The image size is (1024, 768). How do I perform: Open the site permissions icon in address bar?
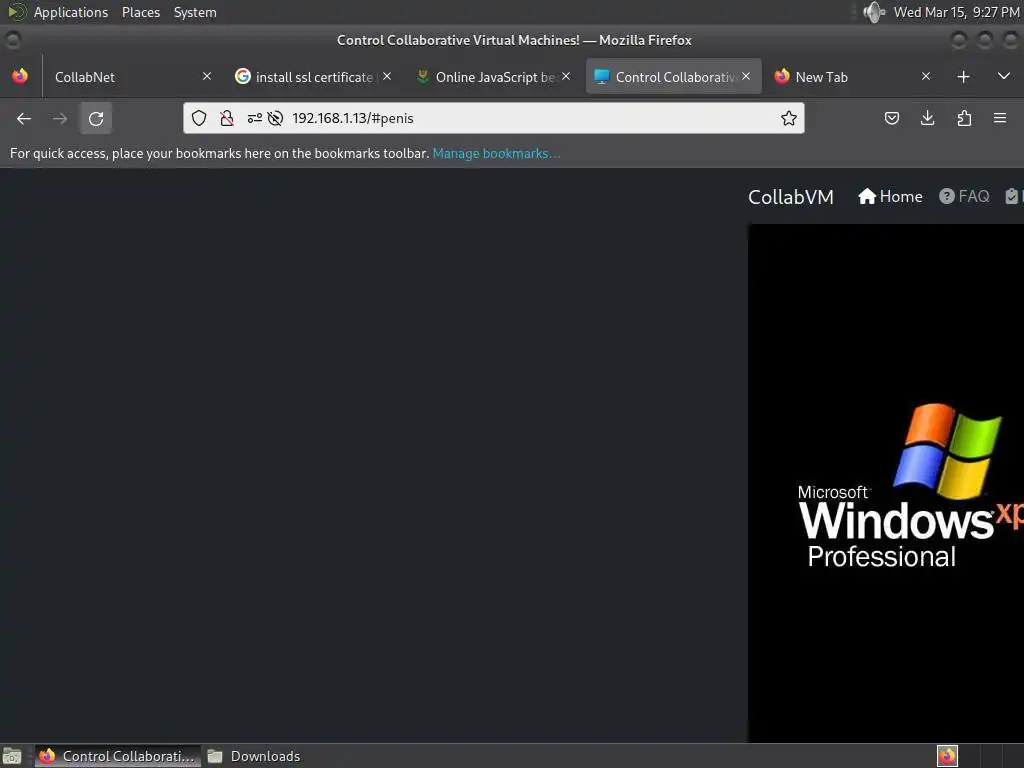point(254,118)
